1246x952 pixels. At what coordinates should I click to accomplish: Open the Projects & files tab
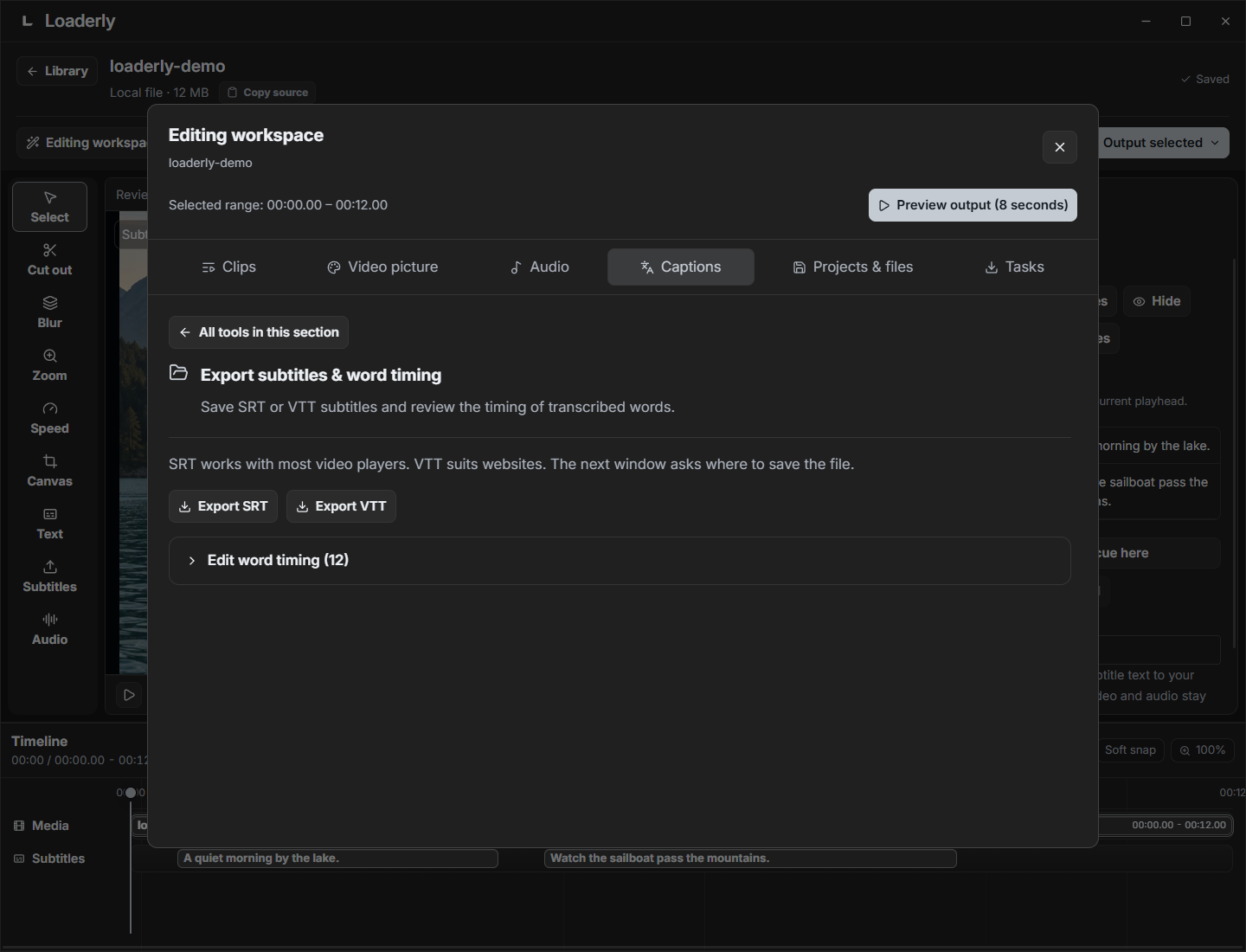[x=853, y=267]
